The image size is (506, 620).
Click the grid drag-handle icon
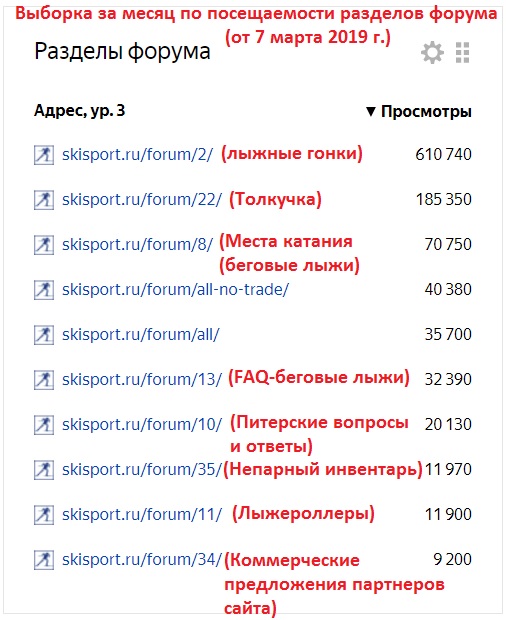(462, 52)
